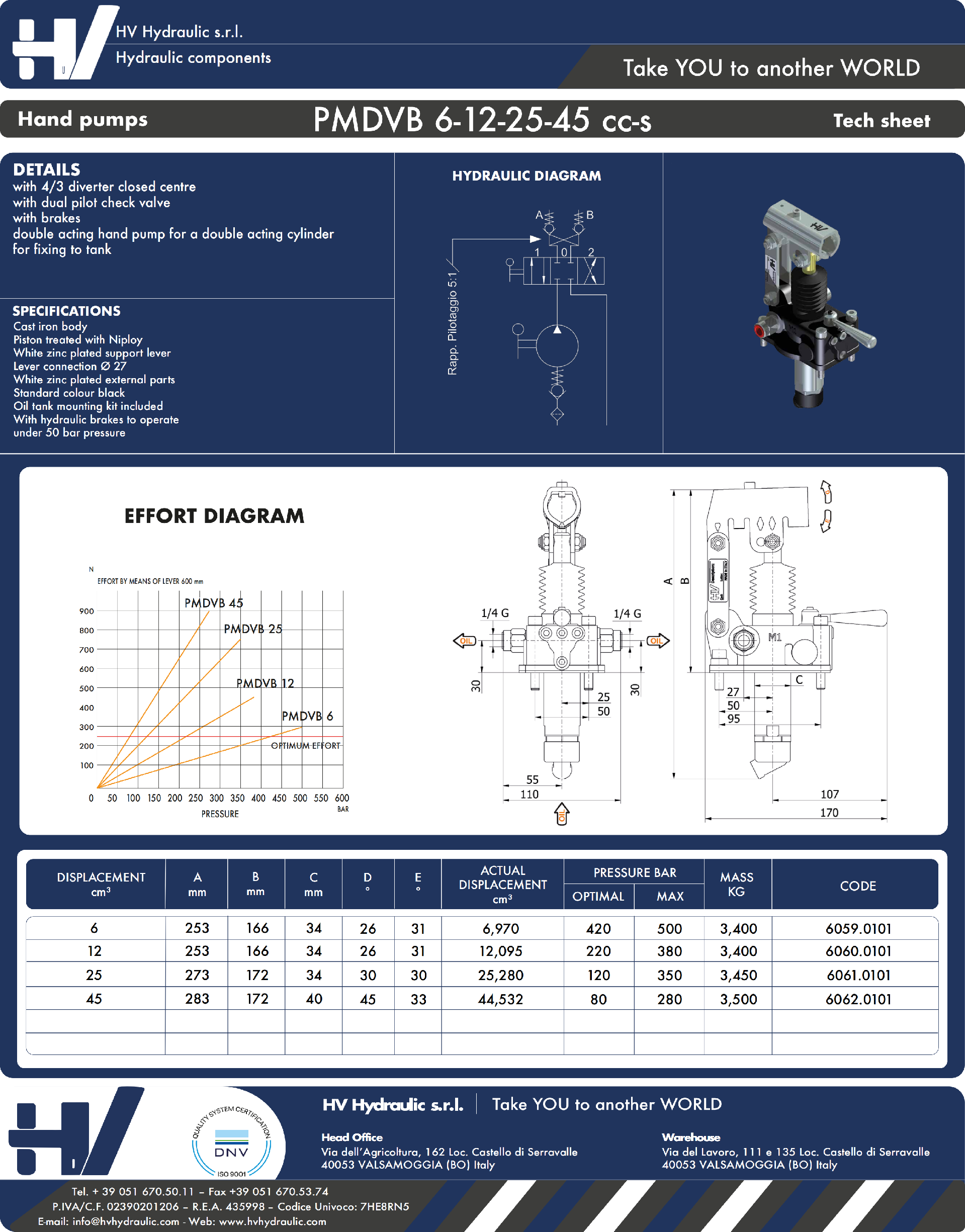Click code cell '6060.0101'
Image resolution: width=965 pixels, height=1232 pixels.
point(858,951)
